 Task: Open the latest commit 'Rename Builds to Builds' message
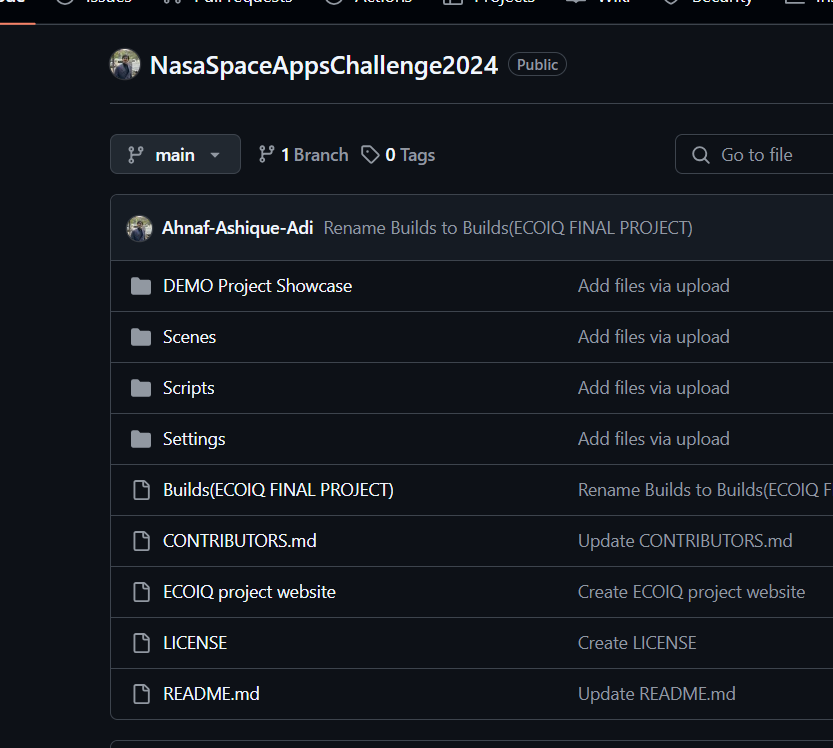(508, 228)
